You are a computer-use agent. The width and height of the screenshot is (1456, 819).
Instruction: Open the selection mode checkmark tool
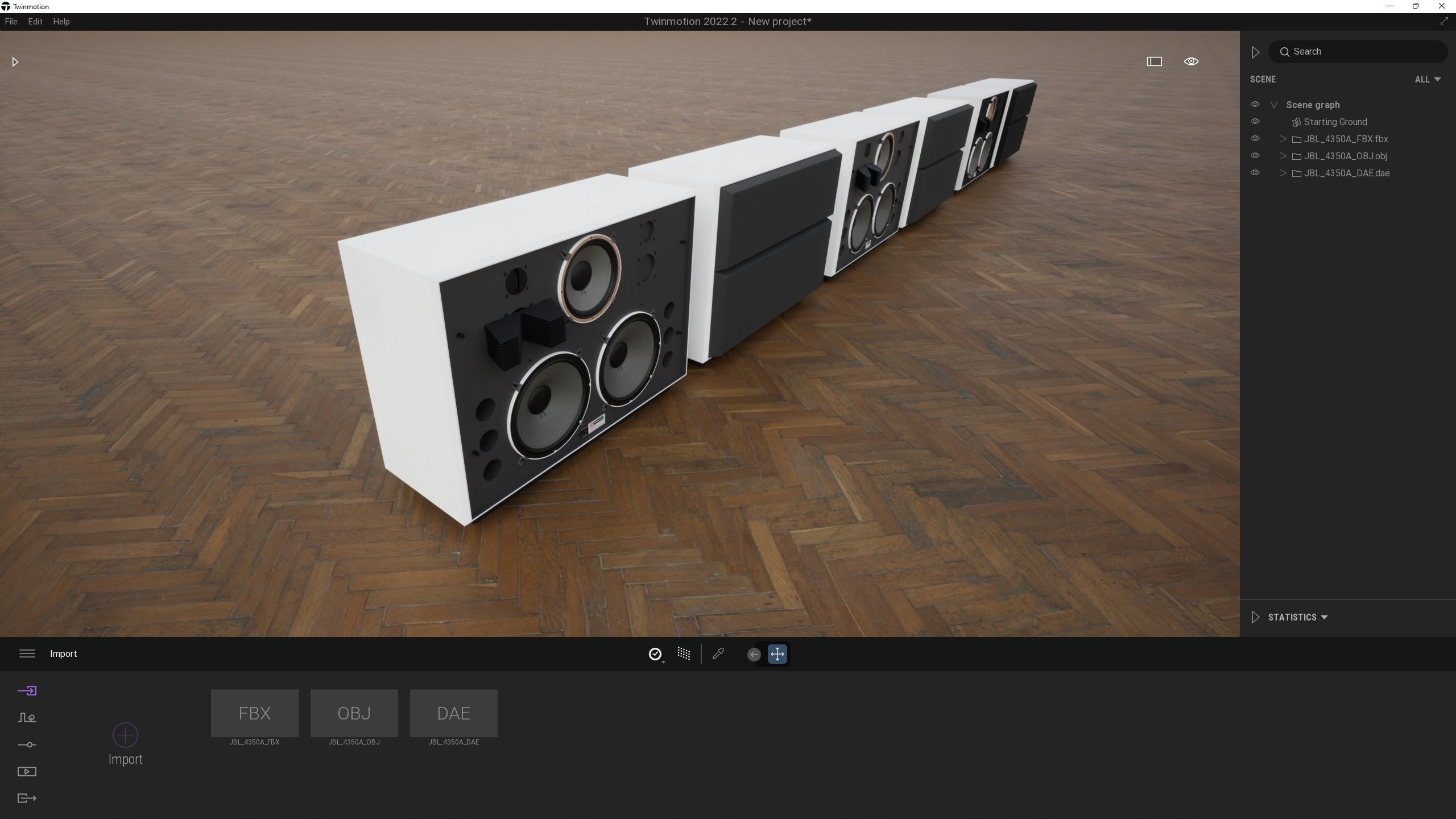[x=655, y=654]
